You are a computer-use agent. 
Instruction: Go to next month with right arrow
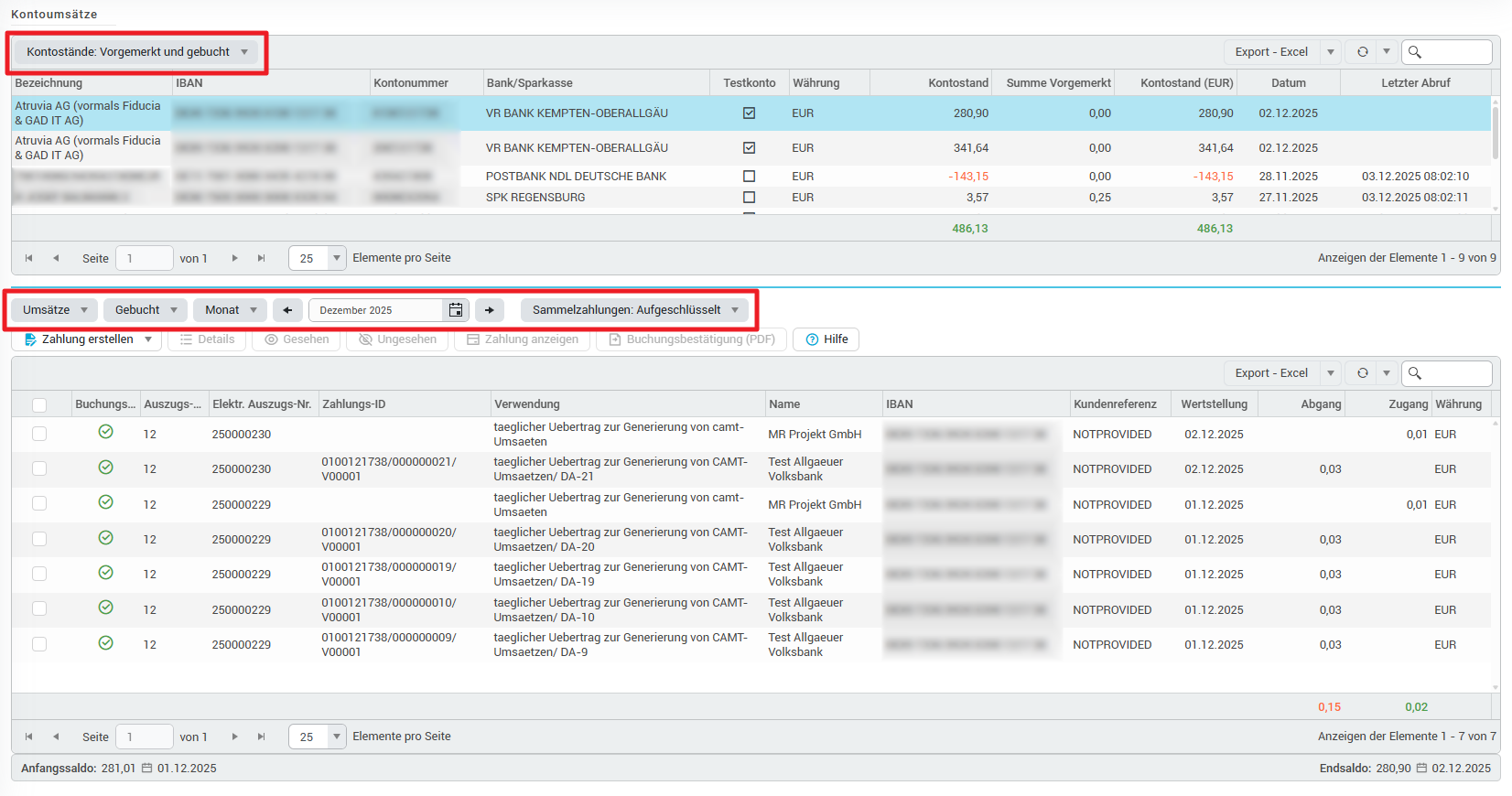tap(490, 310)
